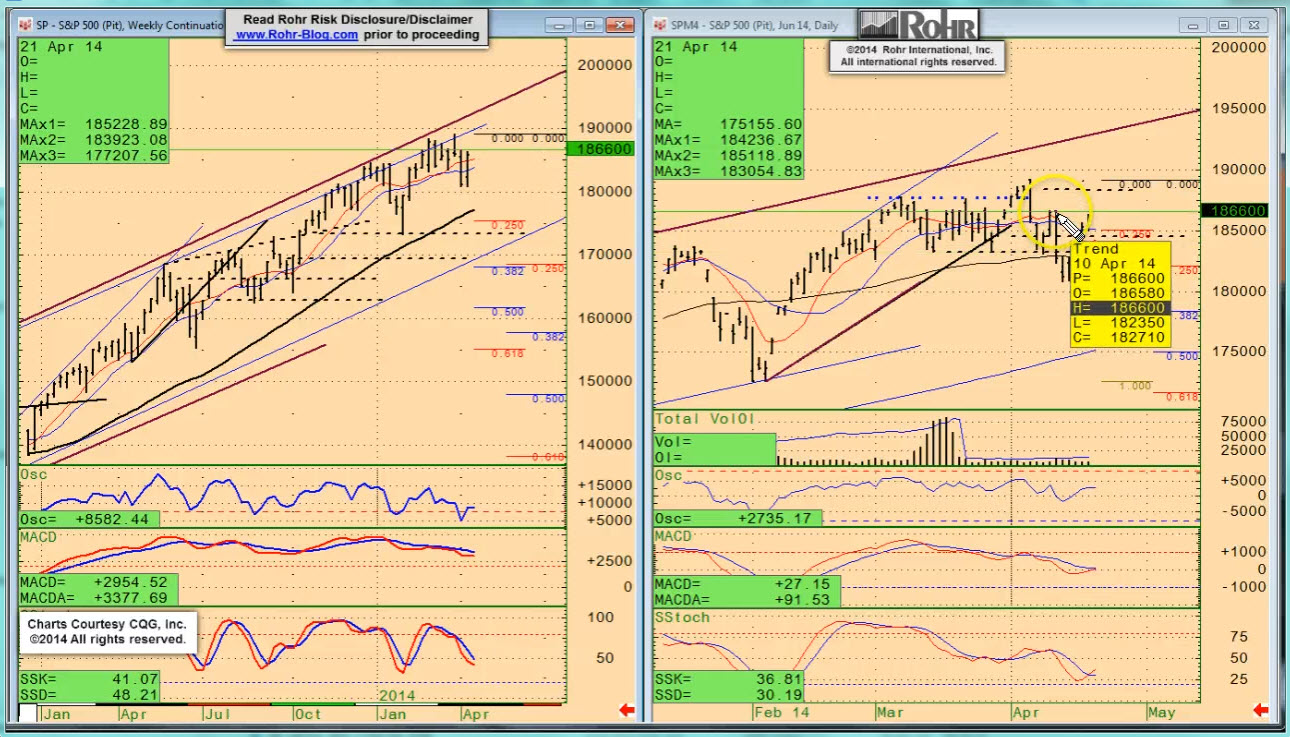Click the Rohr logo above the daily chart
Screen dimensions: 1290x737
918,25
